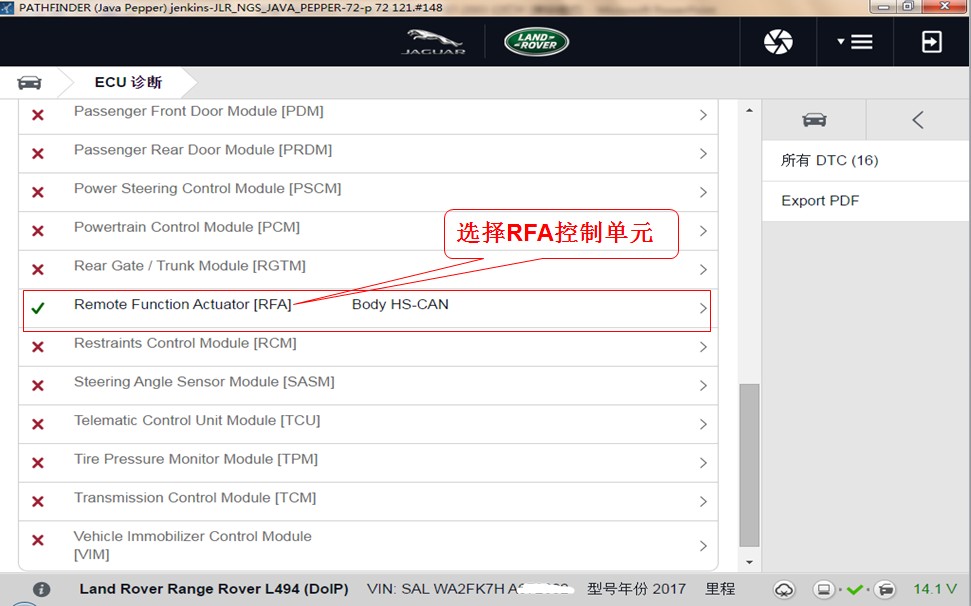Screen dimensions: 971x606
Task: Open Rear Gate / Trunk Module [RGTM]
Action: [x=368, y=269]
